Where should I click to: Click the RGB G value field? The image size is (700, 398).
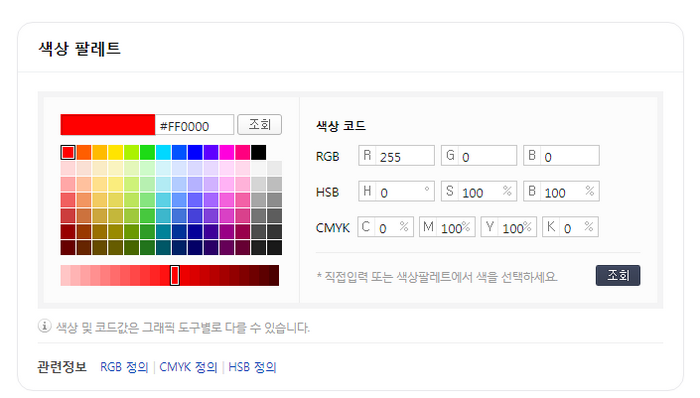[479, 156]
